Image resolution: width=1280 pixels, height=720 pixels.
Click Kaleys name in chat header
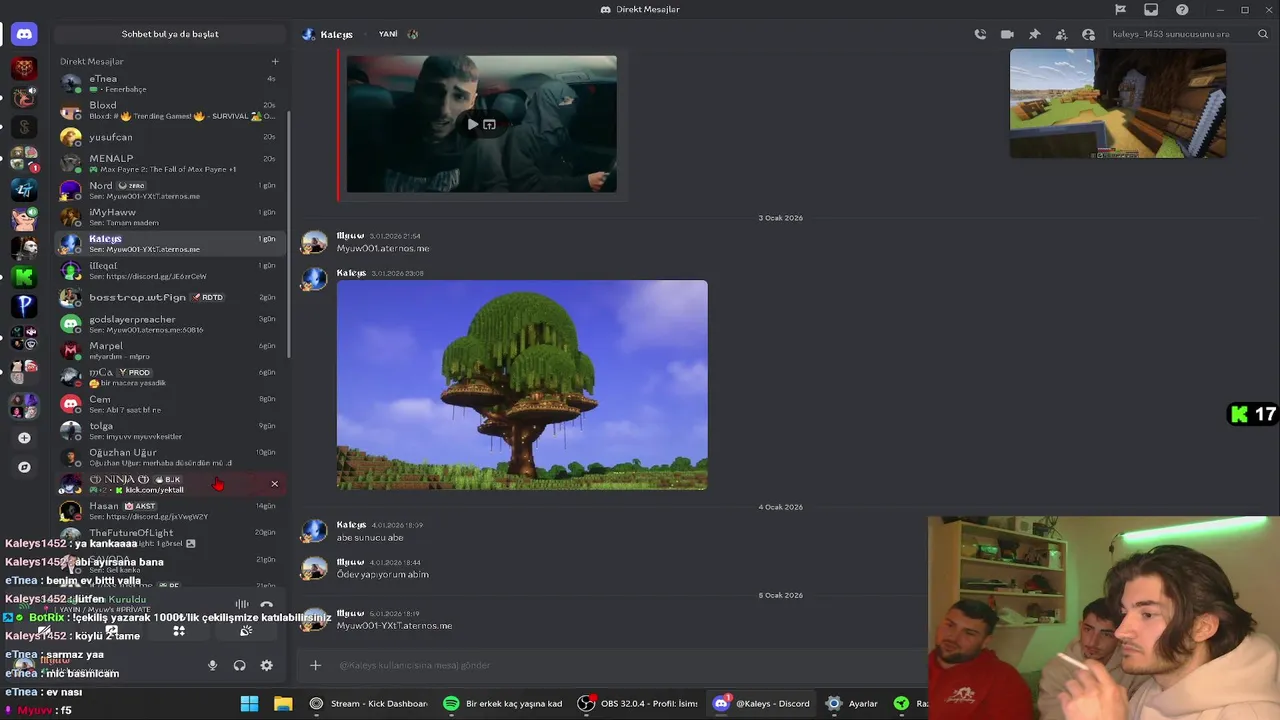pyautogui.click(x=337, y=34)
